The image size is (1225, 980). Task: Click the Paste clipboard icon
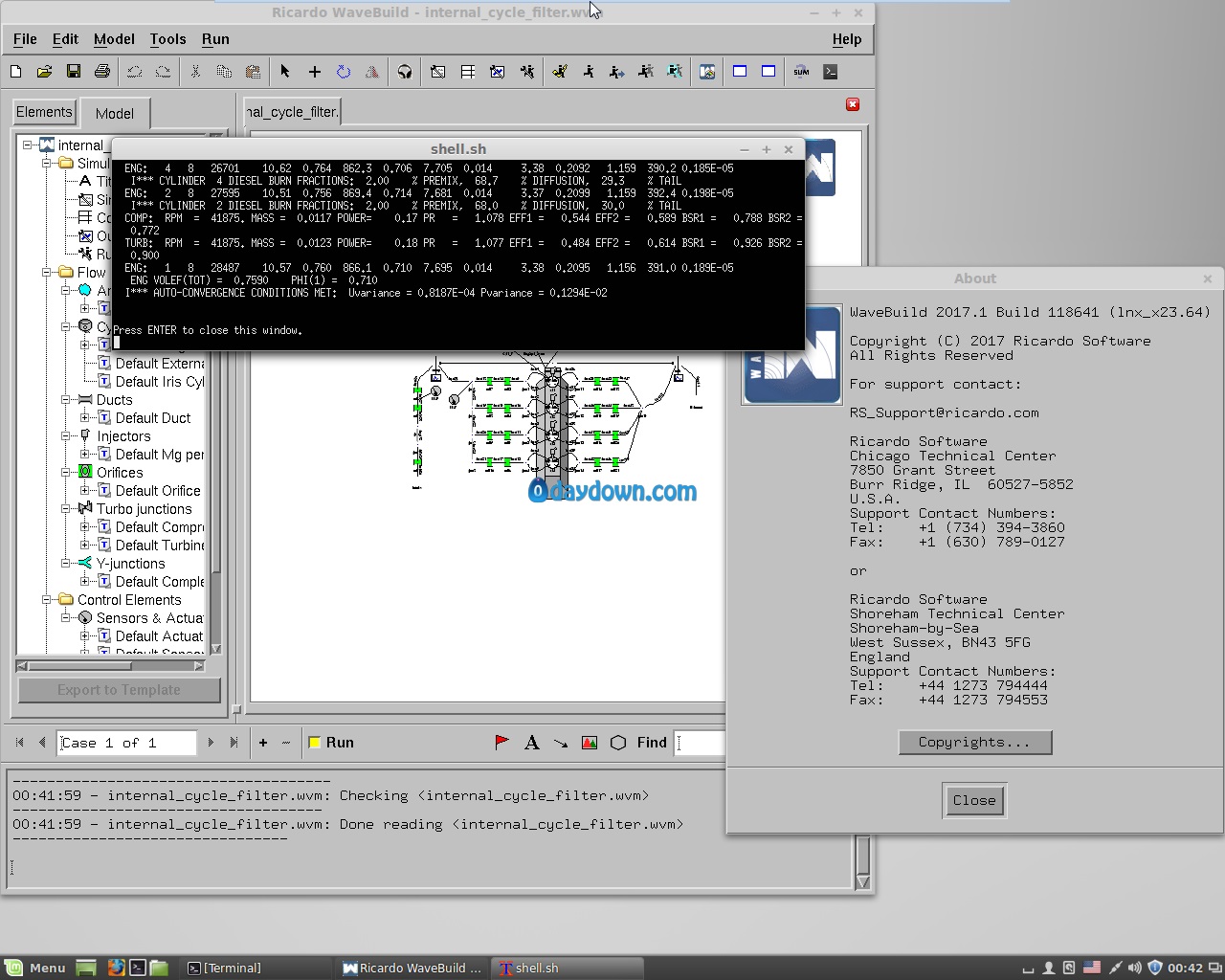[x=254, y=72]
